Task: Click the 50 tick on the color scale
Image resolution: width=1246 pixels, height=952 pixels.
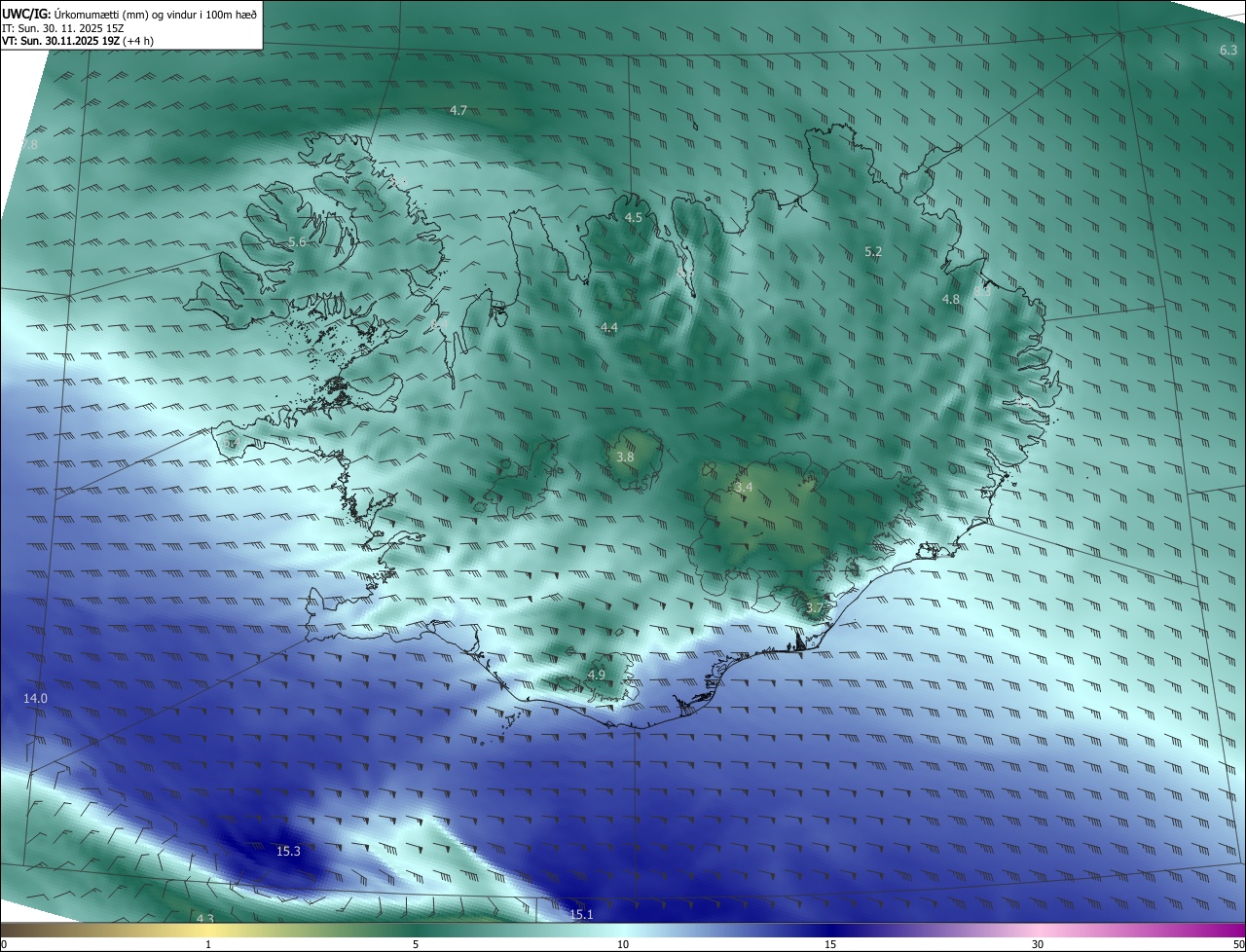Action: click(x=1238, y=944)
